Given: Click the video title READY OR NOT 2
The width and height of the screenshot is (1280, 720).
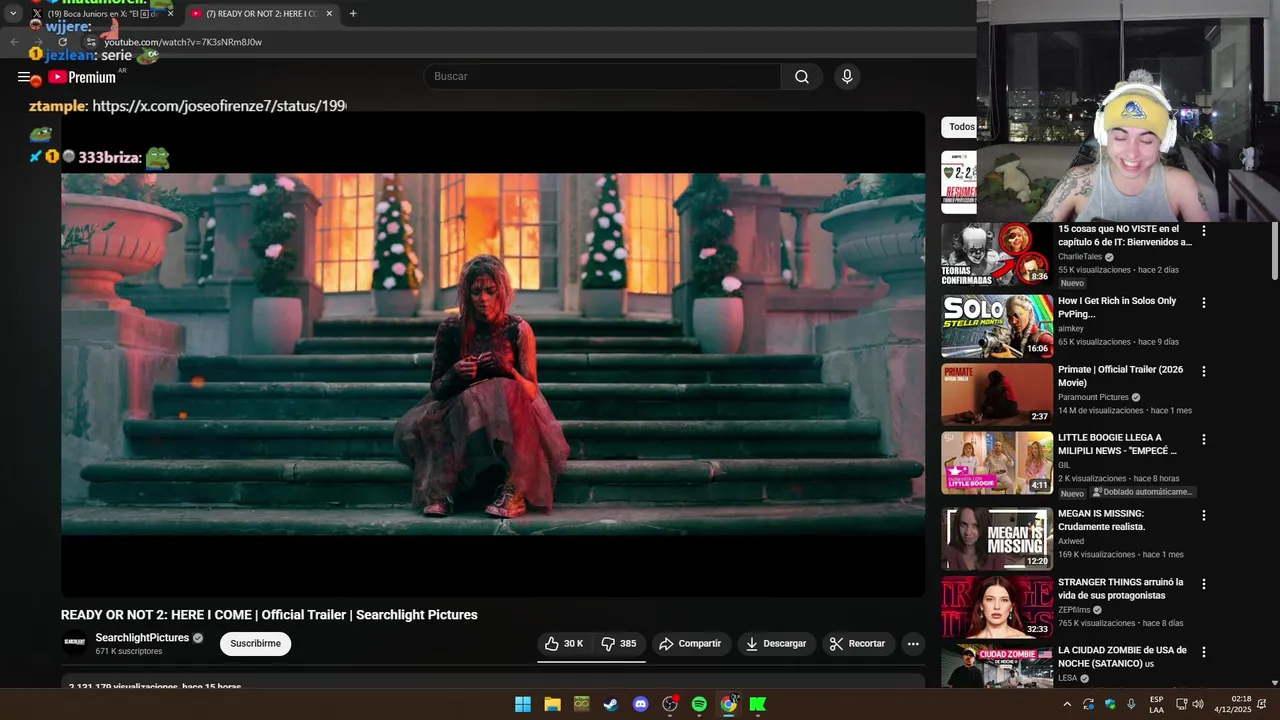Looking at the screenshot, I should (269, 615).
